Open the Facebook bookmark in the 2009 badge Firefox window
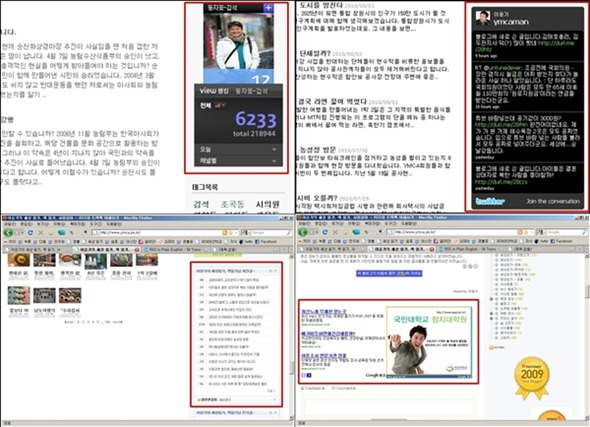 [x=561, y=241]
